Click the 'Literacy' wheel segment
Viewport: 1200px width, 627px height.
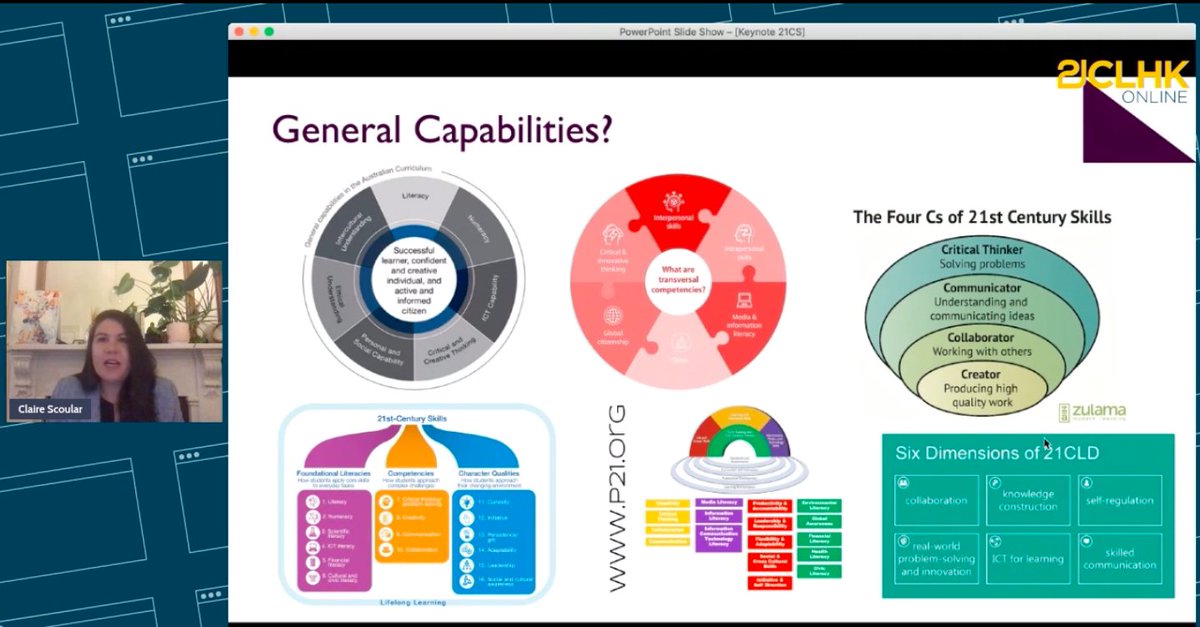click(414, 196)
